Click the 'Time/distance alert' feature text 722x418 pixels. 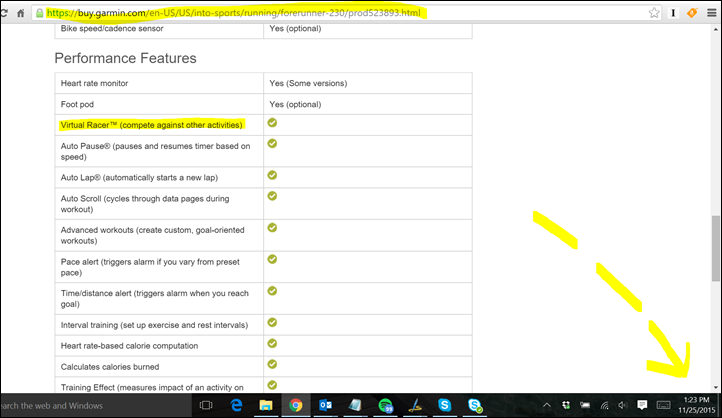(154, 298)
